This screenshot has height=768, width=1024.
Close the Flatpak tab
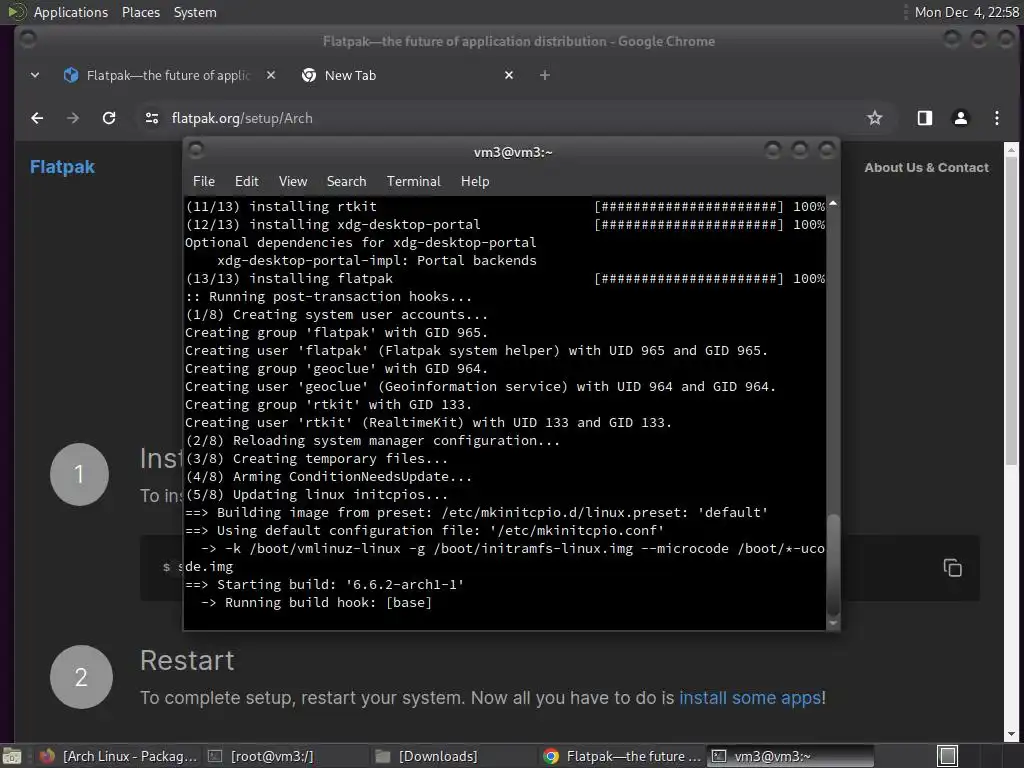tap(271, 75)
